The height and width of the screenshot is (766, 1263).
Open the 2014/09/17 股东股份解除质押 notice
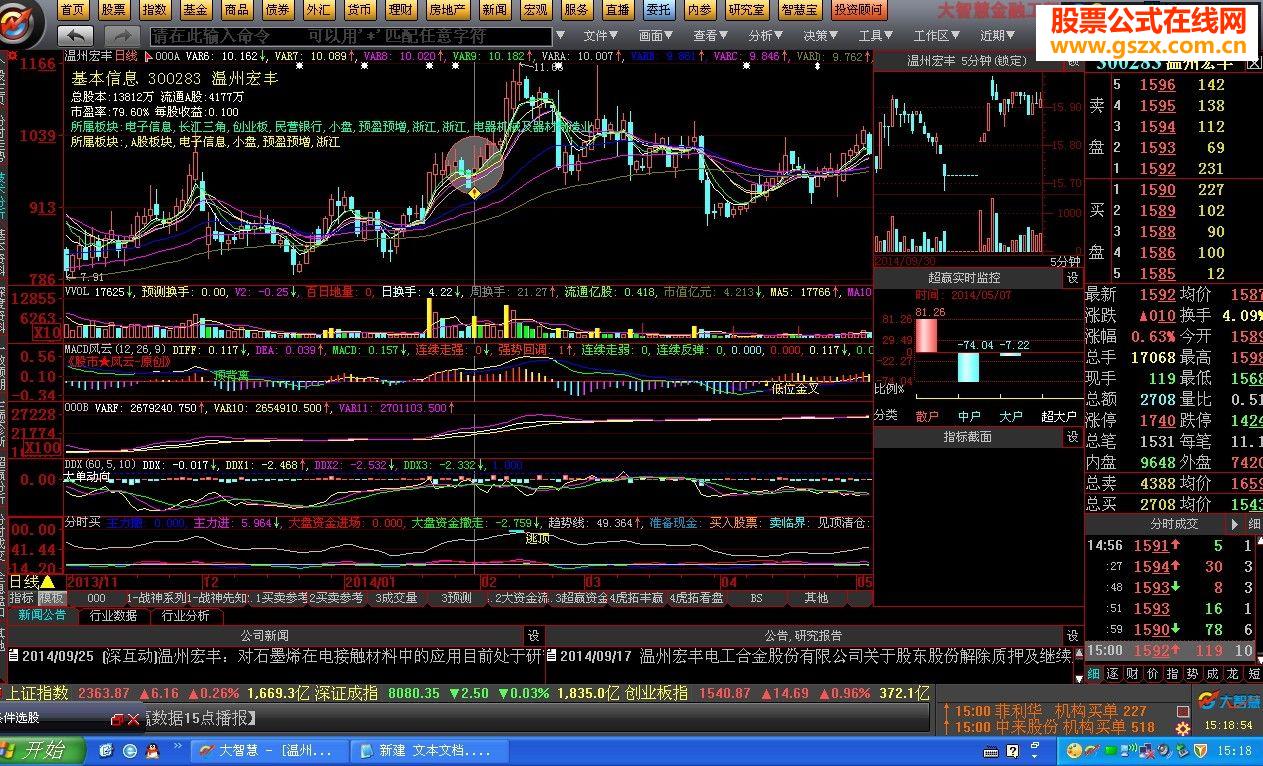pos(816,657)
